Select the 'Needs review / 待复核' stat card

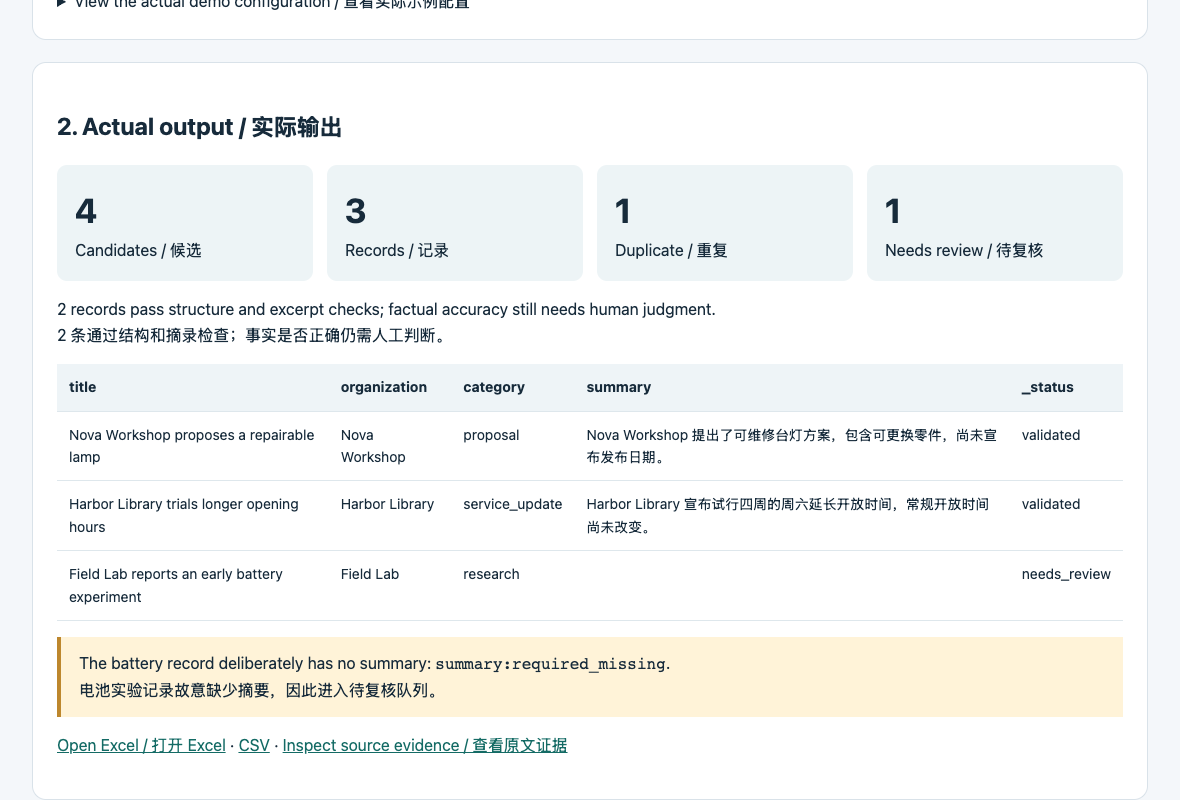pos(995,223)
